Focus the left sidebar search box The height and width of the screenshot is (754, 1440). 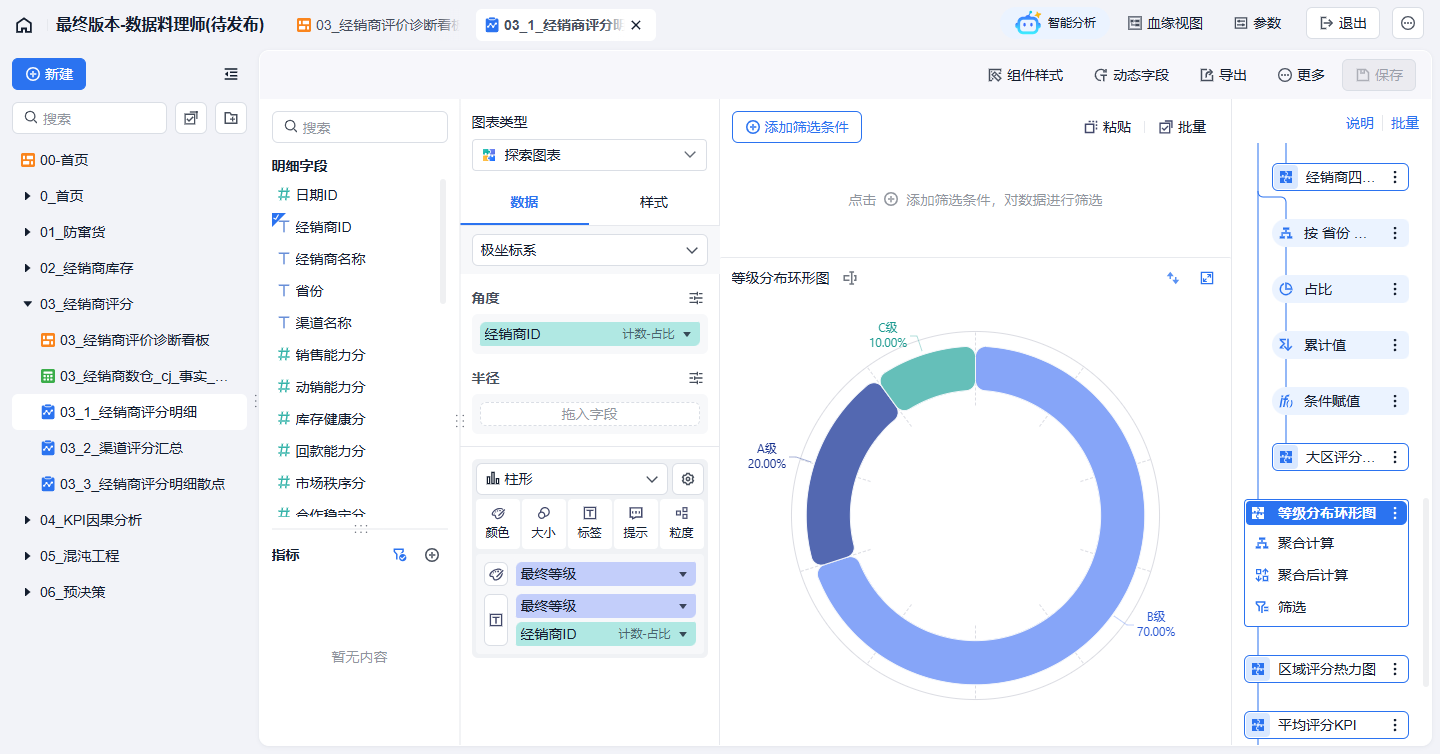coord(89,118)
